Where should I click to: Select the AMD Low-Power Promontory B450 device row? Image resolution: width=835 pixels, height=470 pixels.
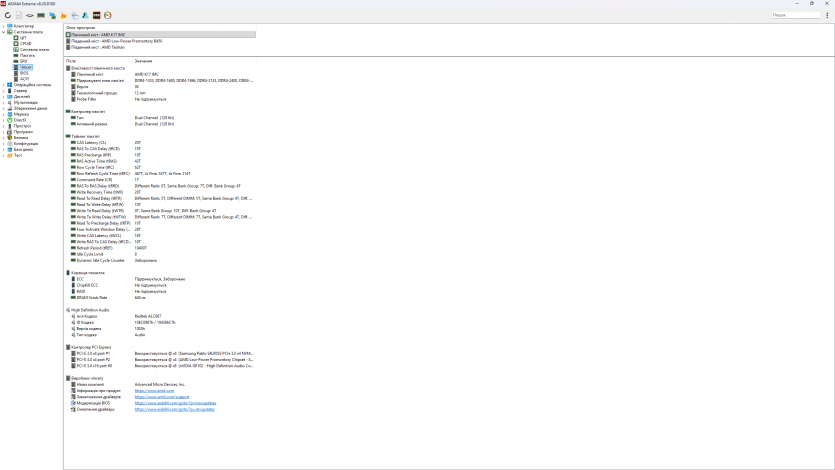tap(117, 41)
